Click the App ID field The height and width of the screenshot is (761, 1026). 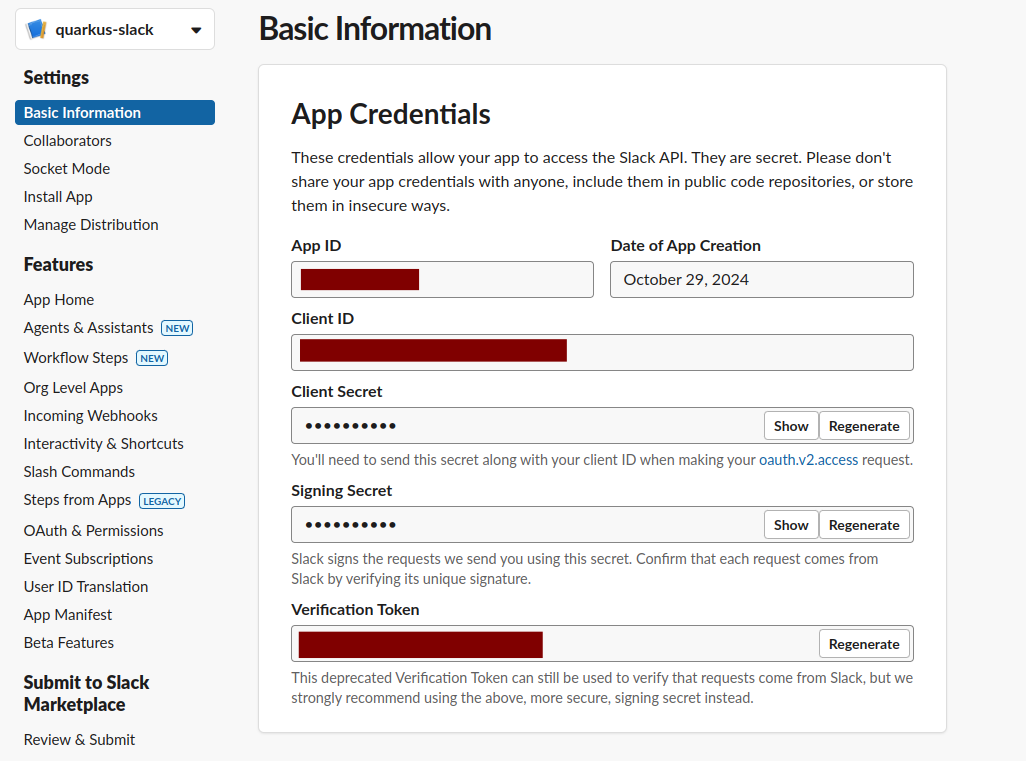pos(442,279)
